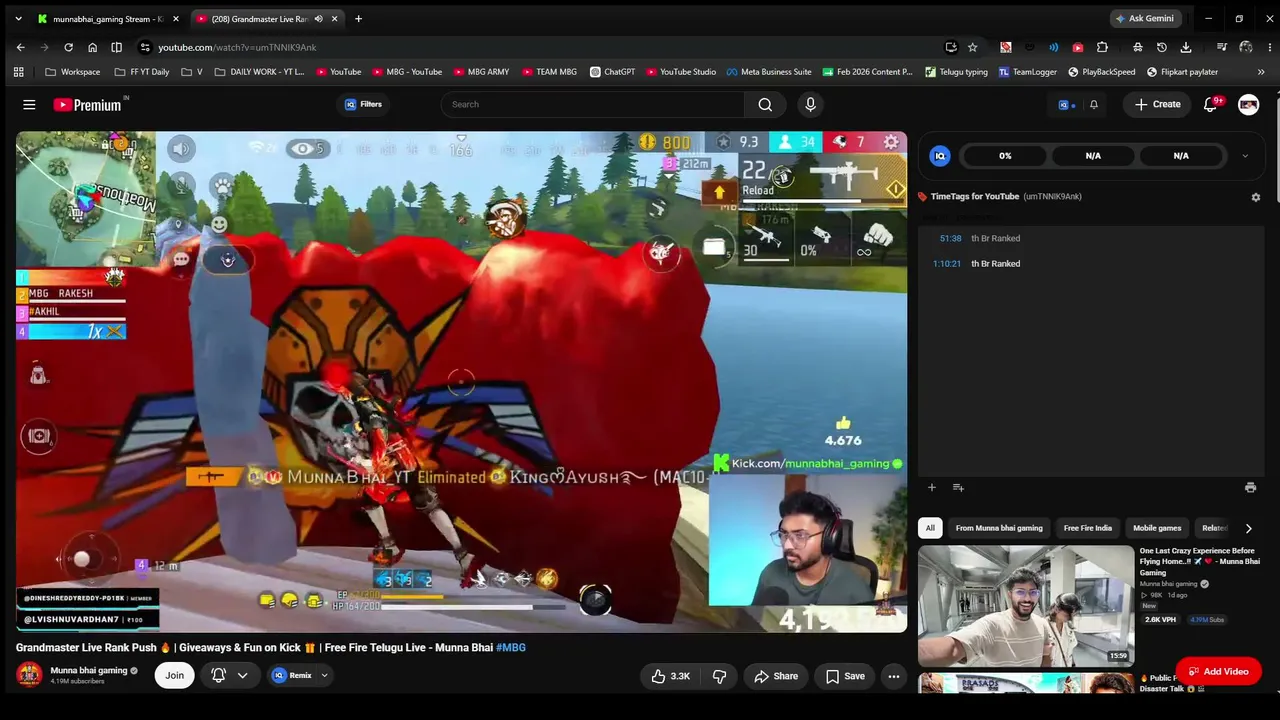This screenshot has width=1280, height=720.
Task: Save the video to a playlist
Action: [845, 676]
